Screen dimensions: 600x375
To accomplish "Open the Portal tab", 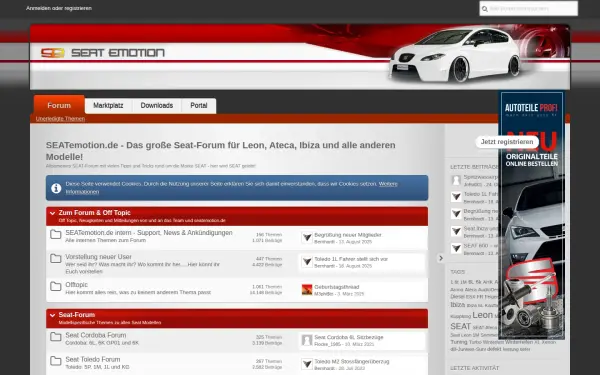I will (199, 106).
